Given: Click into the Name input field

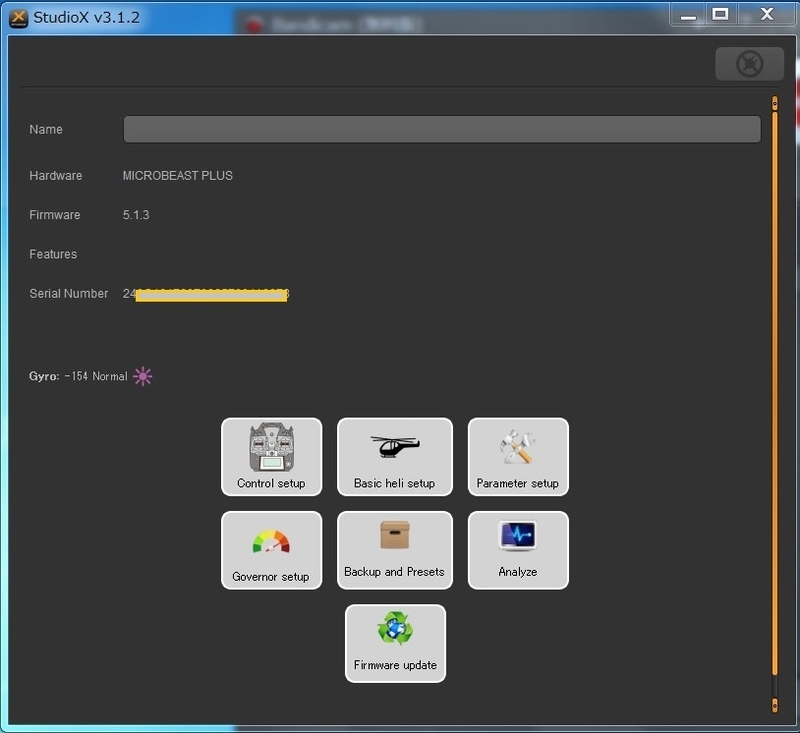Looking at the screenshot, I should 442,129.
